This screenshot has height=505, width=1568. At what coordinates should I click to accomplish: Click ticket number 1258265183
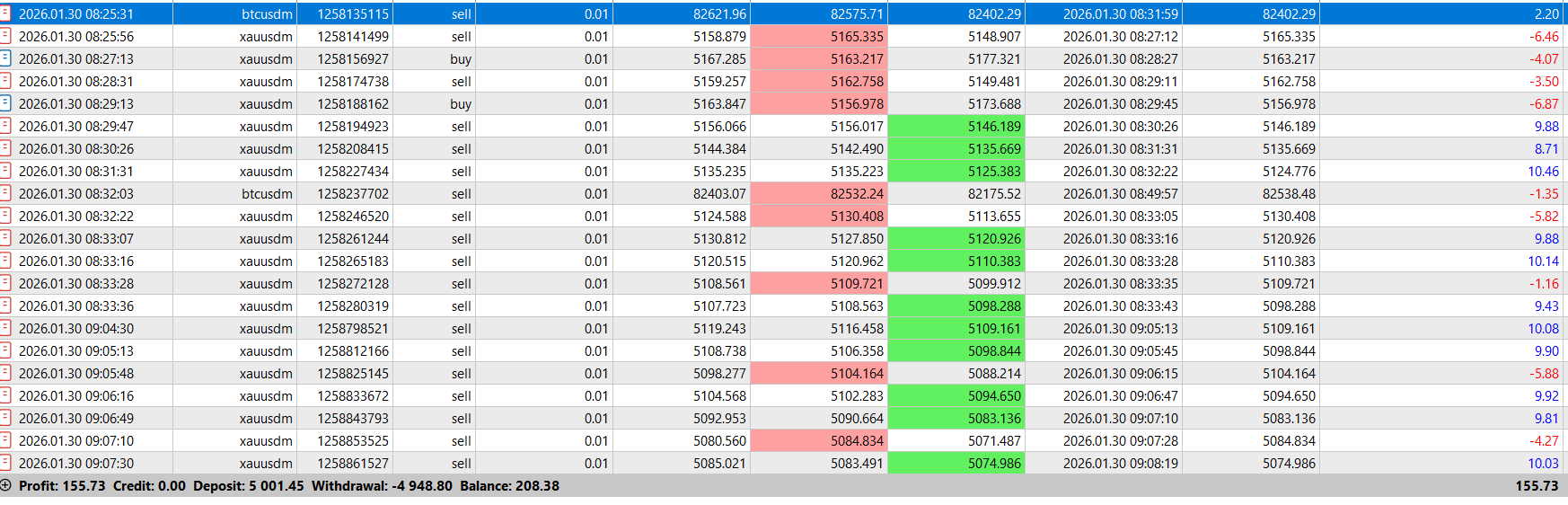pyautogui.click(x=353, y=261)
